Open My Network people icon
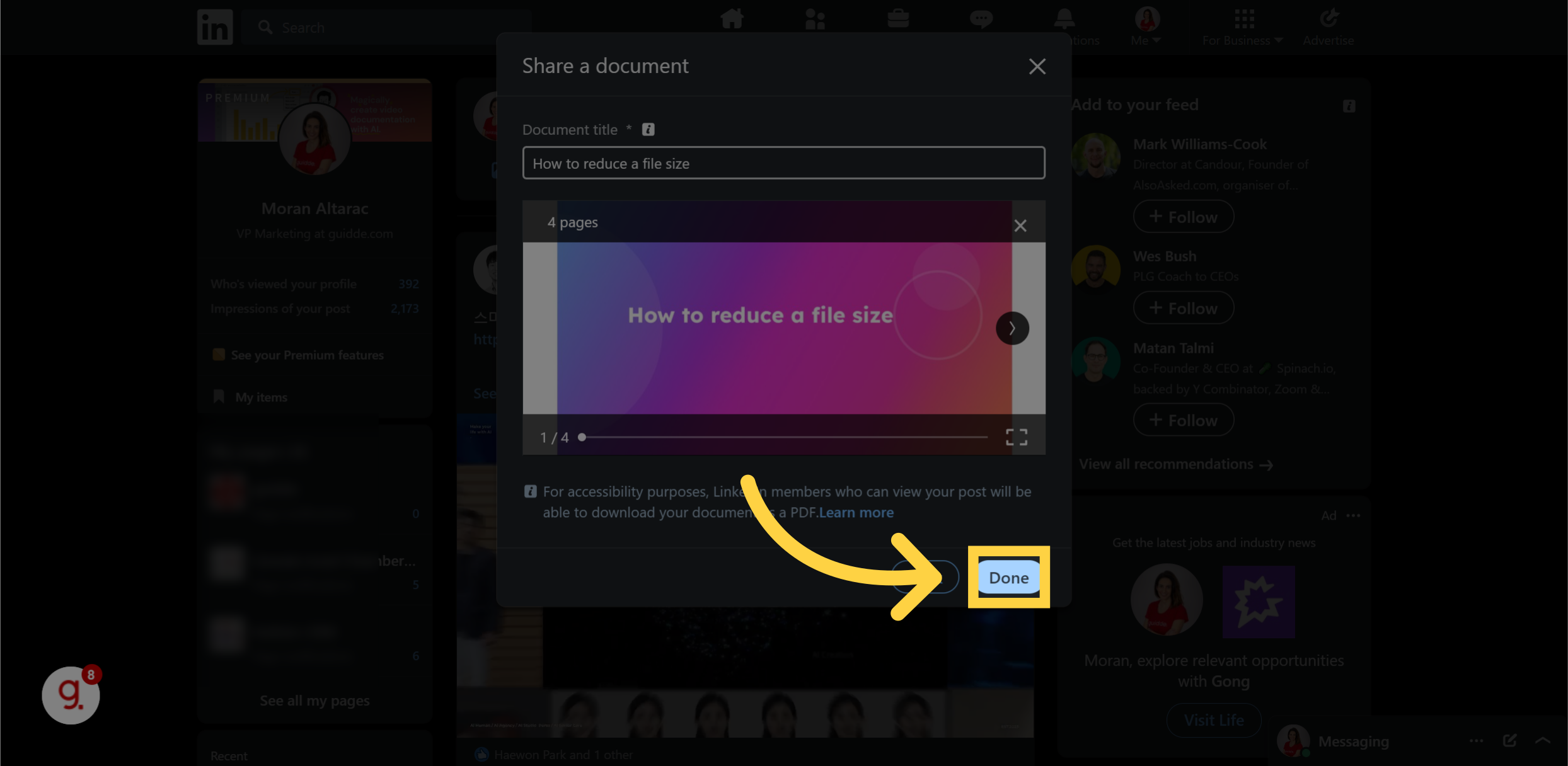This screenshot has height=766, width=1568. pyautogui.click(x=815, y=19)
